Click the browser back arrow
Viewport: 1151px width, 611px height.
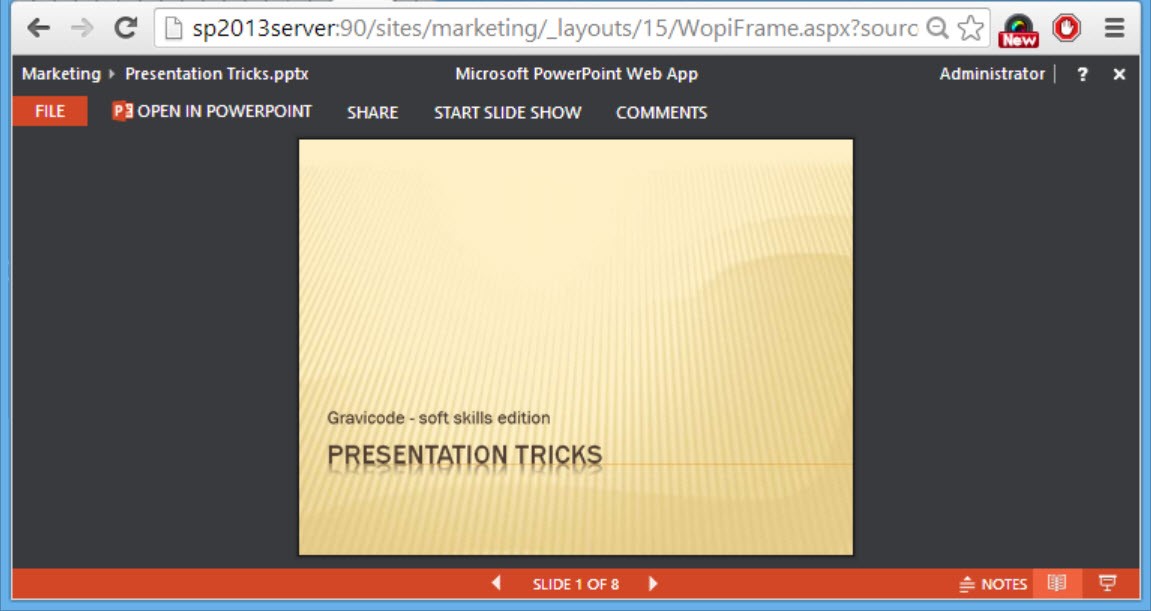pyautogui.click(x=39, y=28)
